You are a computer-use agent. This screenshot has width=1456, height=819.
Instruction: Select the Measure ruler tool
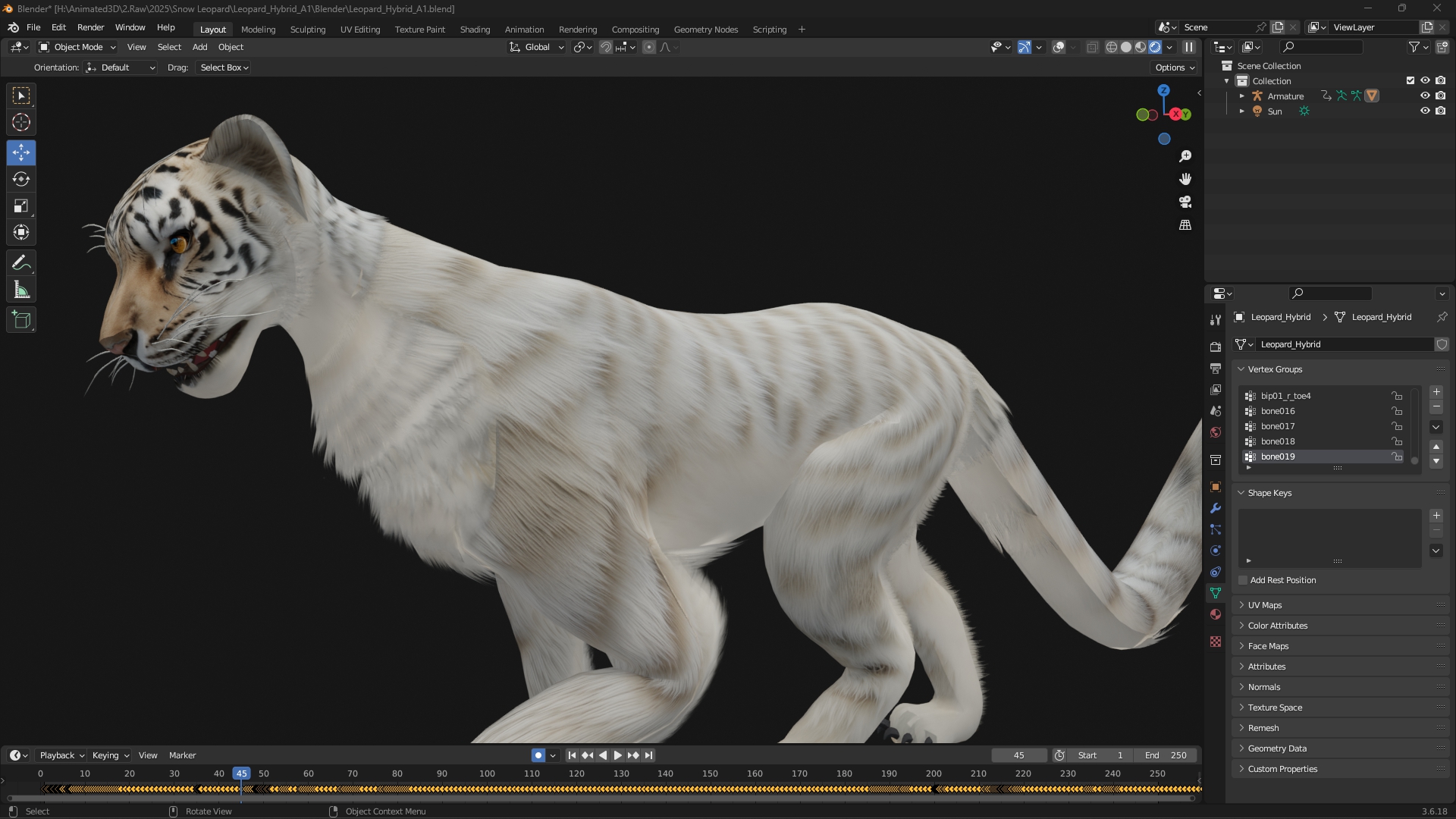[21, 290]
